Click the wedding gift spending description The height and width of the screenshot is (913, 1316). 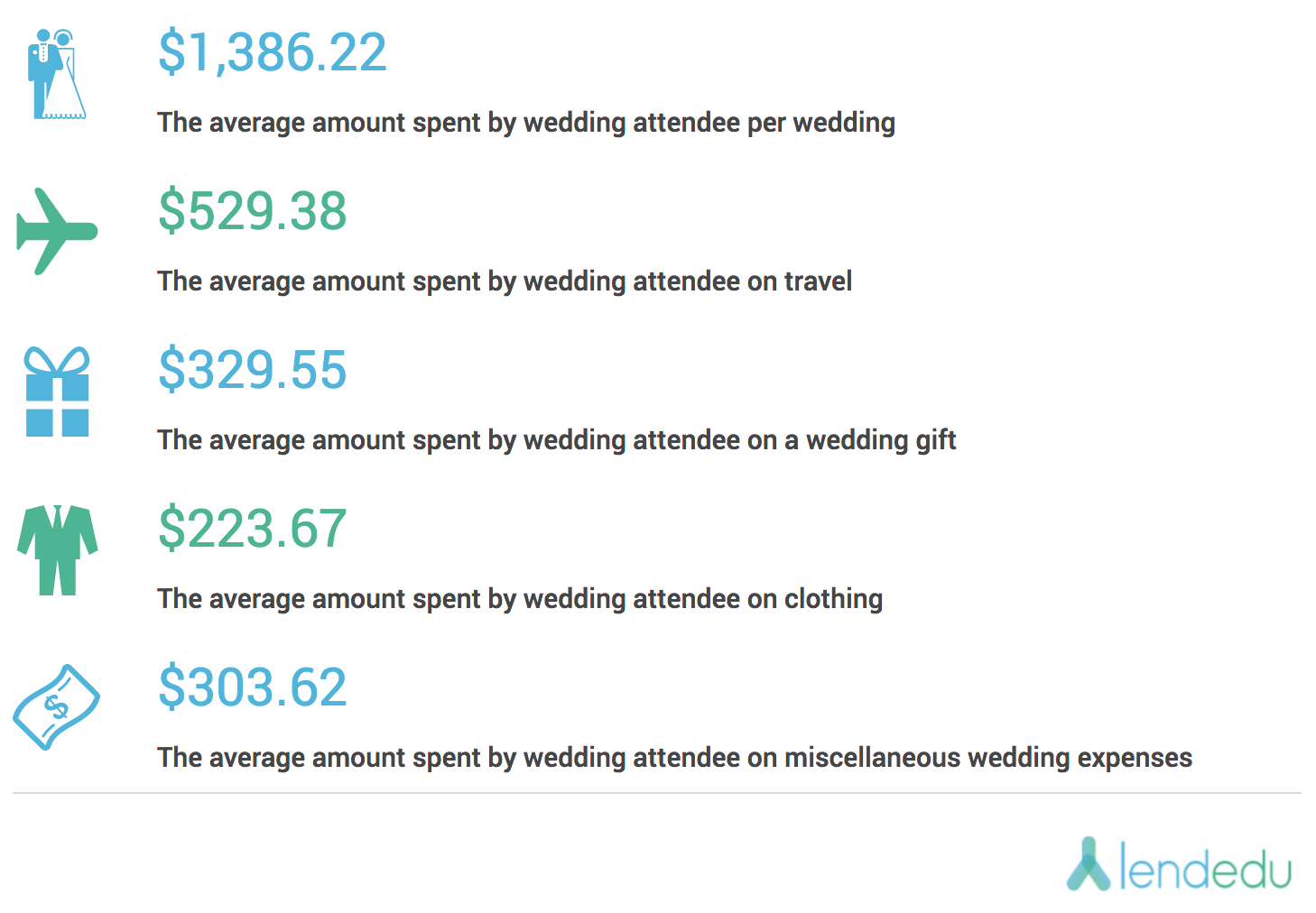(x=557, y=440)
